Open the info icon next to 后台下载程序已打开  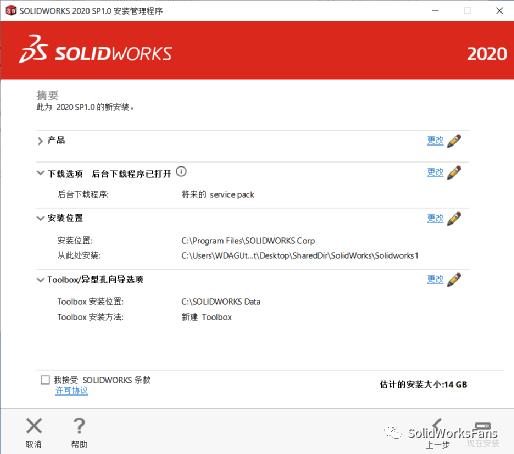[x=181, y=172]
